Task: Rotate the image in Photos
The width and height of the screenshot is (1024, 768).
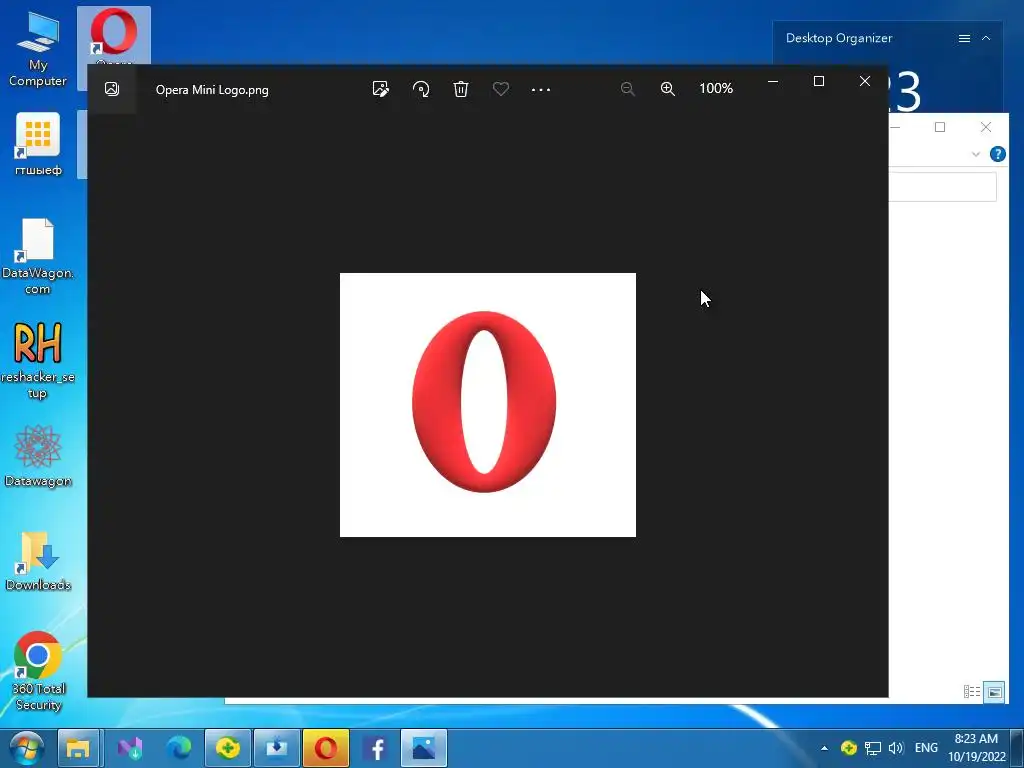Action: point(421,89)
